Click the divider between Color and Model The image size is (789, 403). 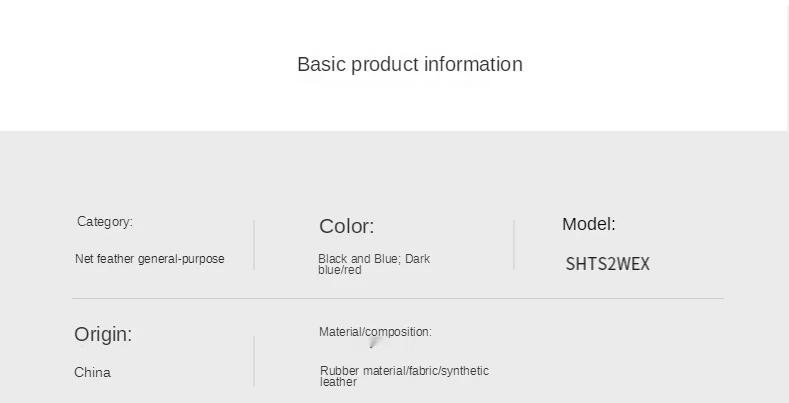(514, 245)
